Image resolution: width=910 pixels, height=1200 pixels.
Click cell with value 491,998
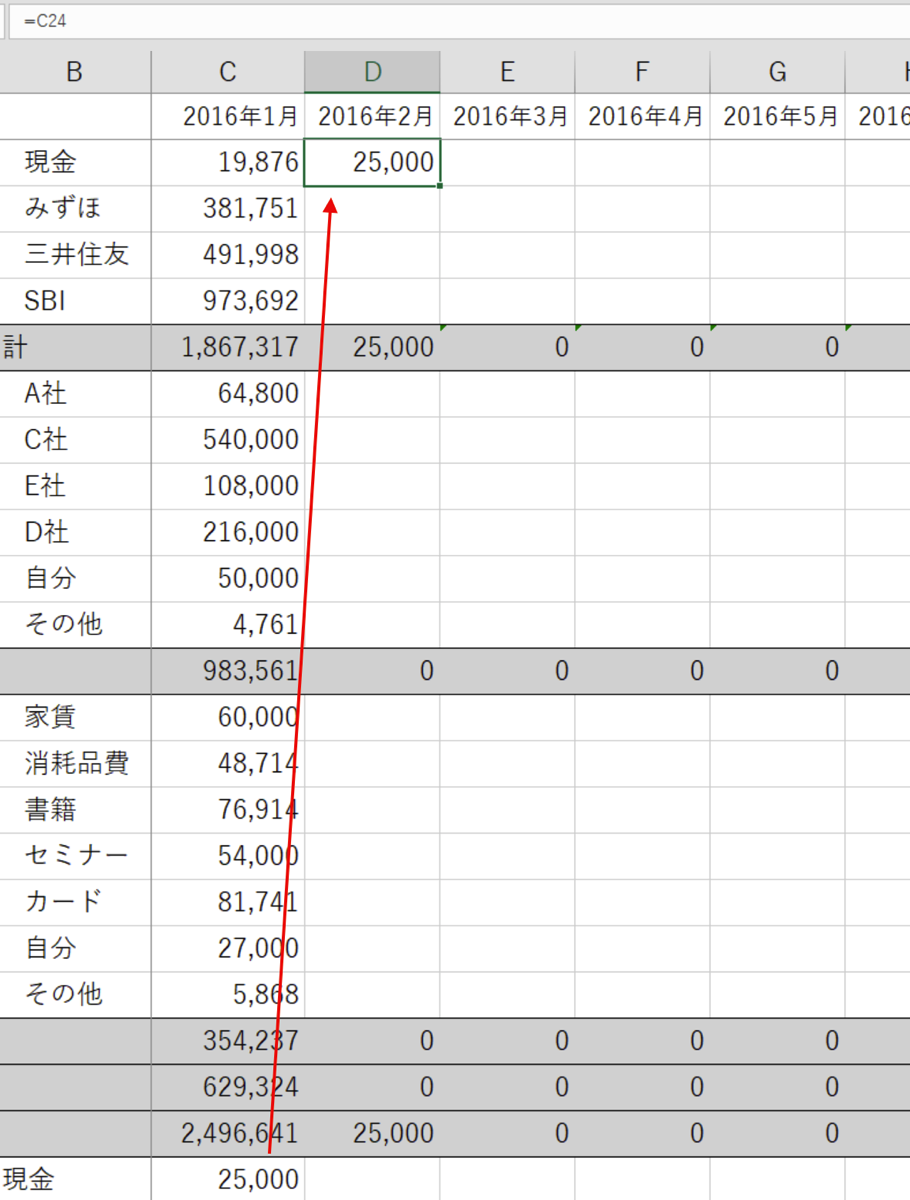click(x=228, y=254)
